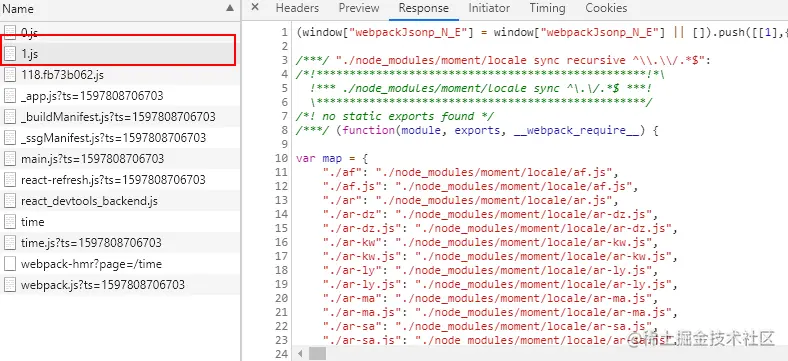Click the "./ar-kw.js" map entry line
This screenshot has height=361, width=788.
click(501, 256)
